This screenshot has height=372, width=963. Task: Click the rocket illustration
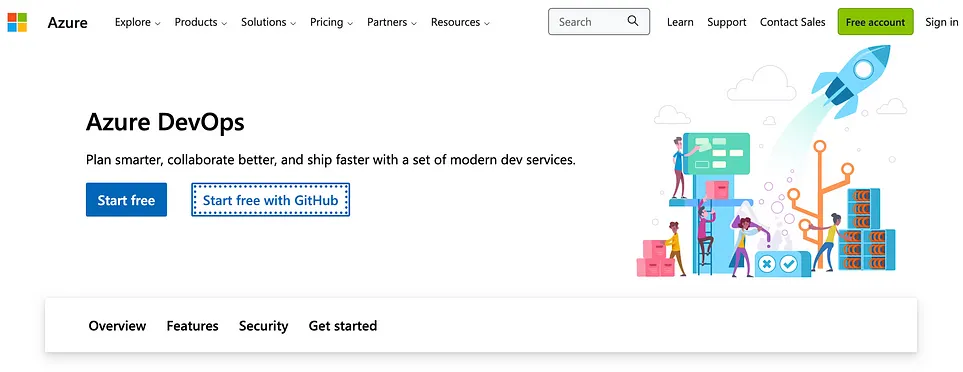(x=851, y=78)
